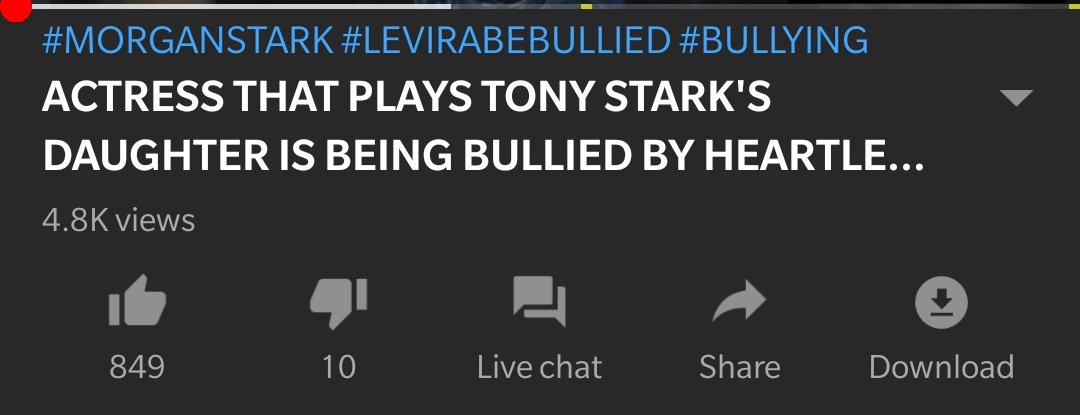Tap the Share arrow icon

tap(739, 301)
